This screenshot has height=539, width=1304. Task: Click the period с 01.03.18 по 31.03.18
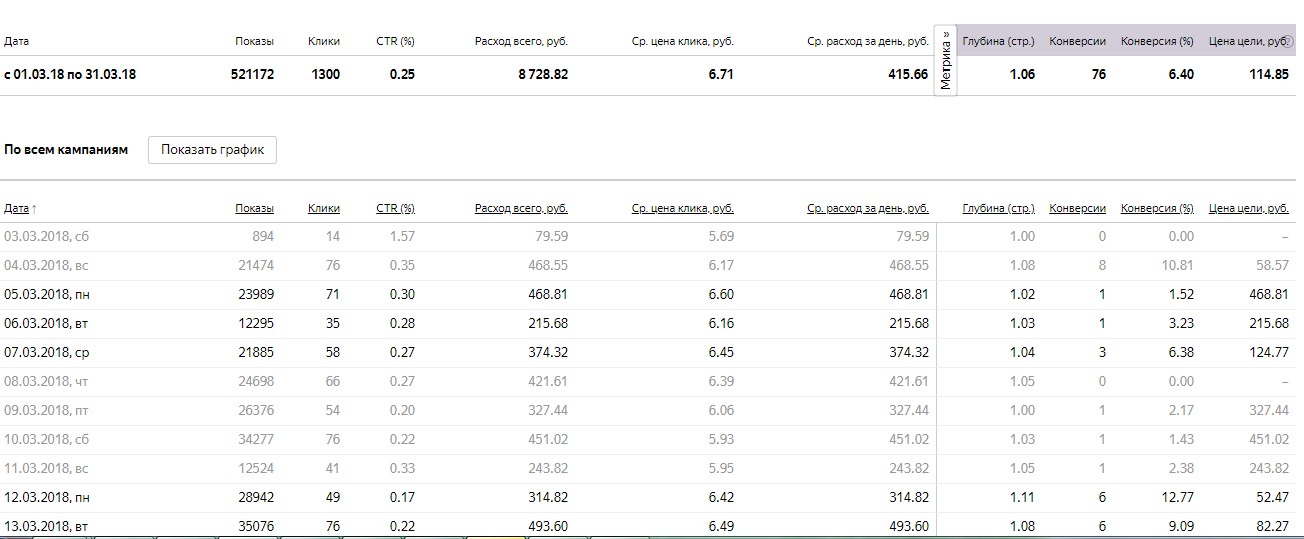[70, 74]
